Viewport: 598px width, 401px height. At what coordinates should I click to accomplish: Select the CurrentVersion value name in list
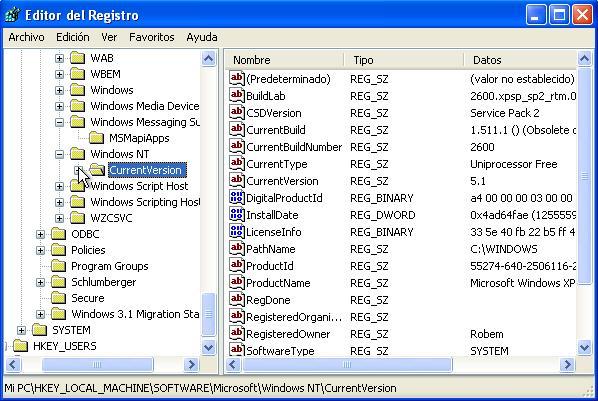pos(282,181)
